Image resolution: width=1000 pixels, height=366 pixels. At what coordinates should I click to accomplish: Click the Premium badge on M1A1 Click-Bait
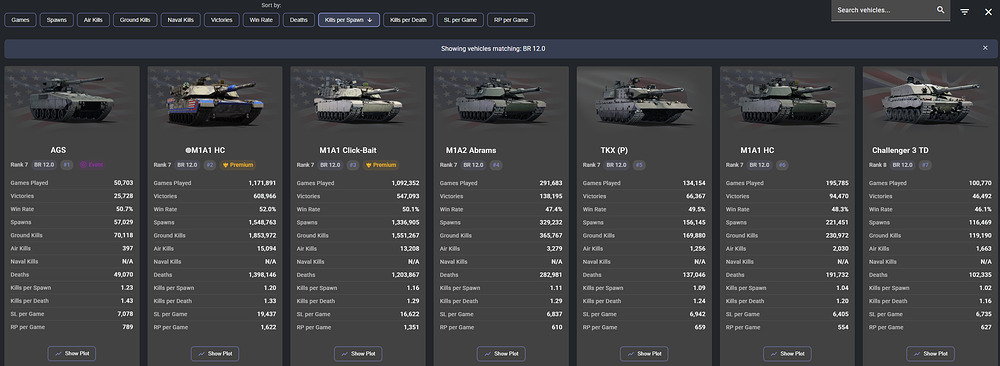pyautogui.click(x=381, y=165)
